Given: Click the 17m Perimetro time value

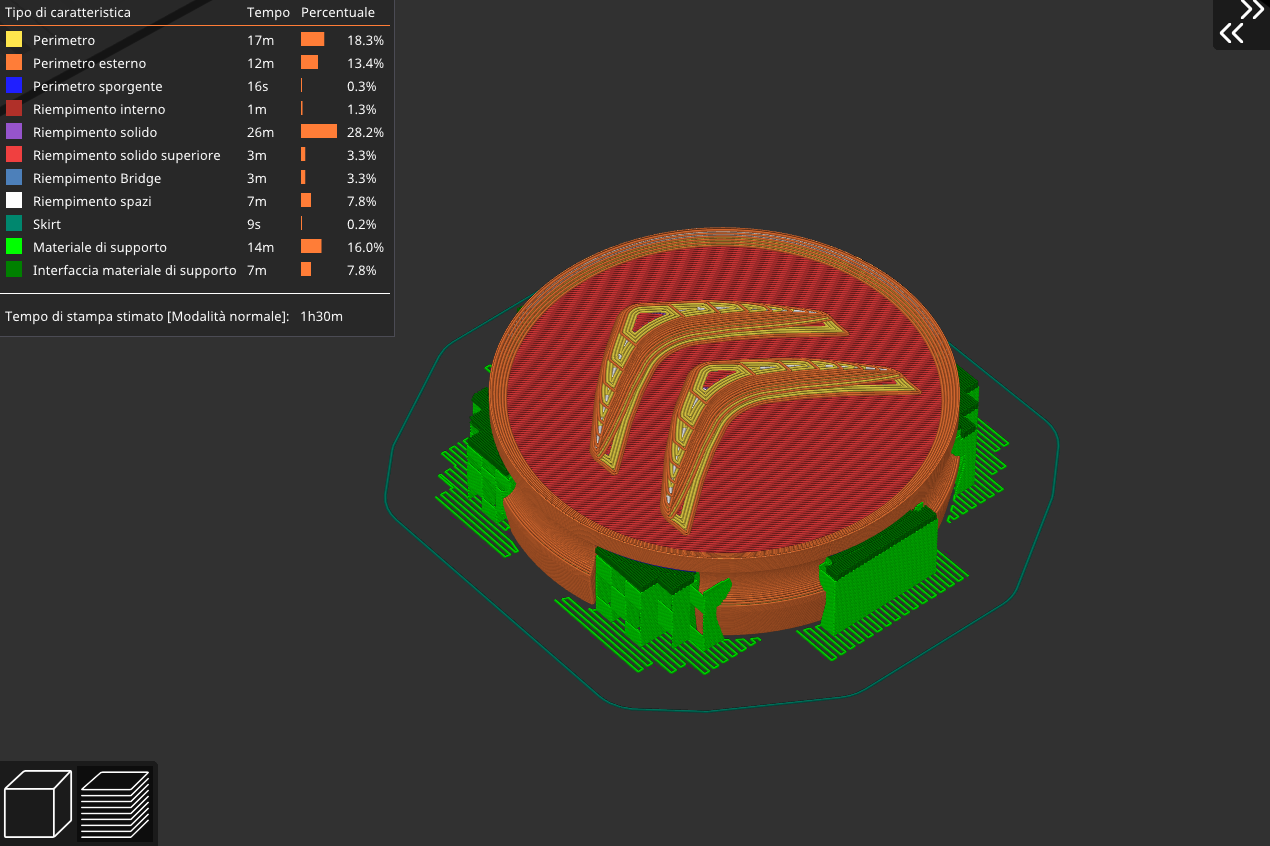Looking at the screenshot, I should [x=260, y=40].
